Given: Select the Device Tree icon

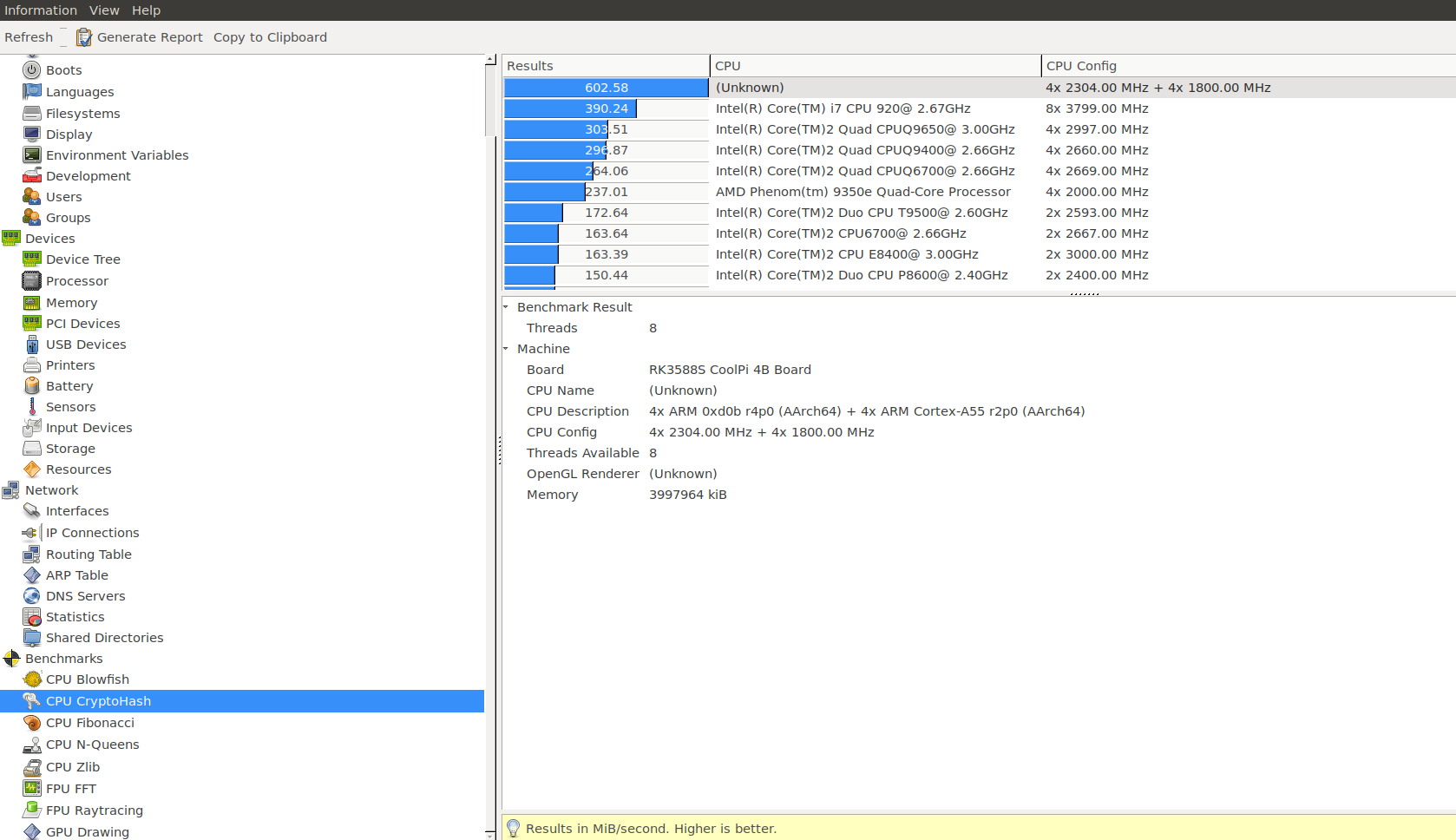Looking at the screenshot, I should [x=32, y=259].
